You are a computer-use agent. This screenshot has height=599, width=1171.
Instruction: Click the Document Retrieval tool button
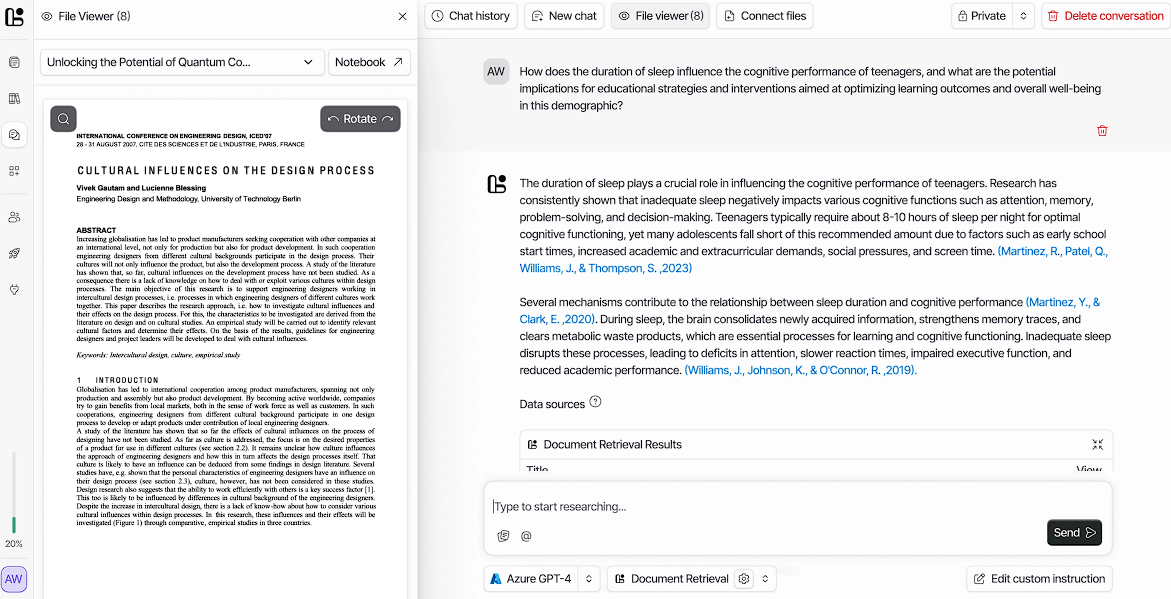point(671,579)
